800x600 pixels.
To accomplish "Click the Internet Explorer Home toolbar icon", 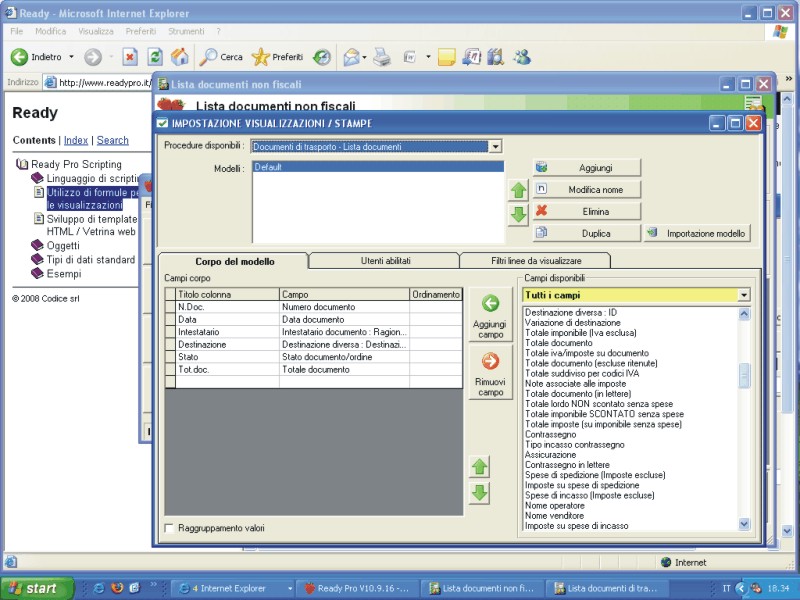I will tap(180, 57).
